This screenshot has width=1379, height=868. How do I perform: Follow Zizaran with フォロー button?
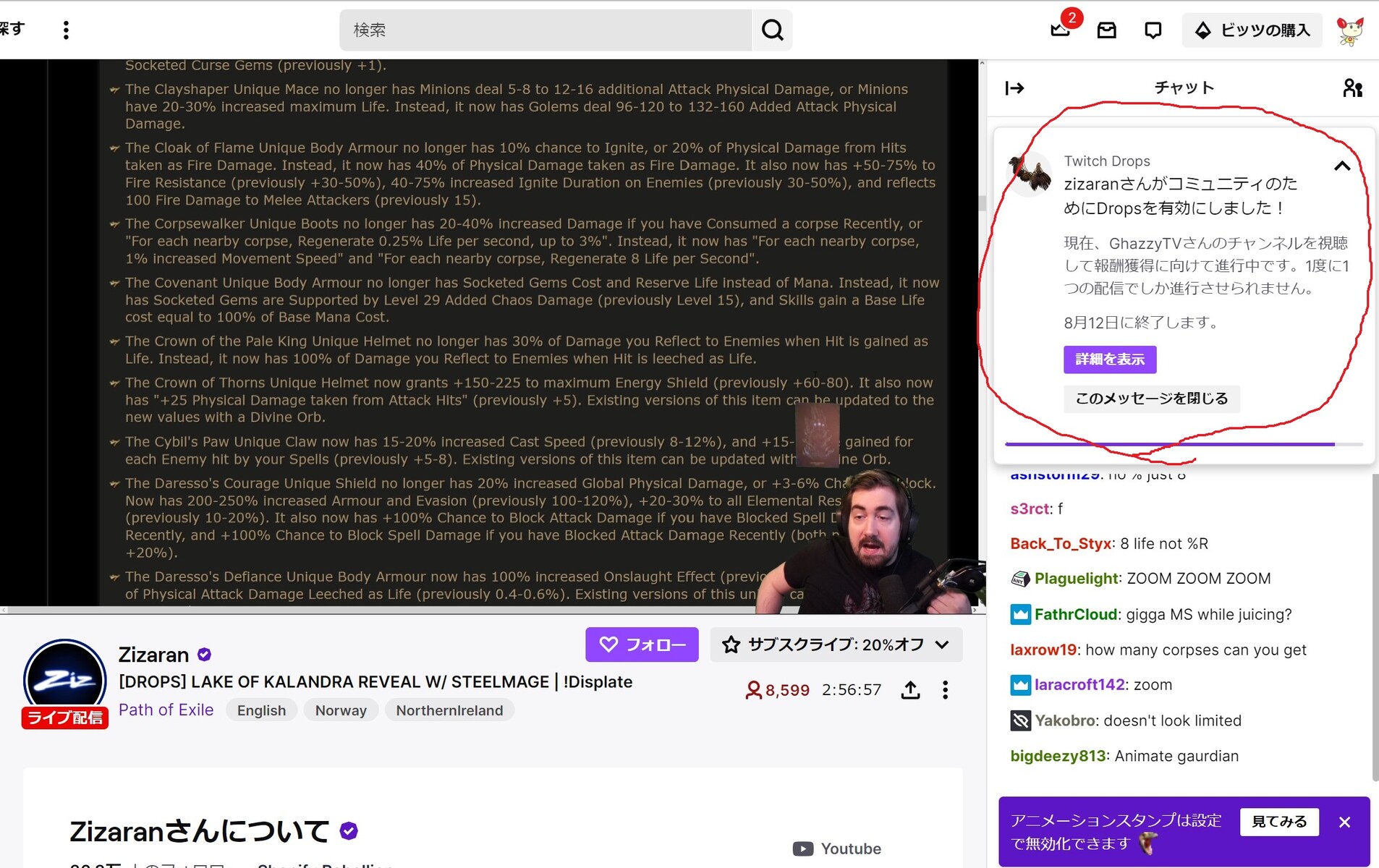point(642,644)
